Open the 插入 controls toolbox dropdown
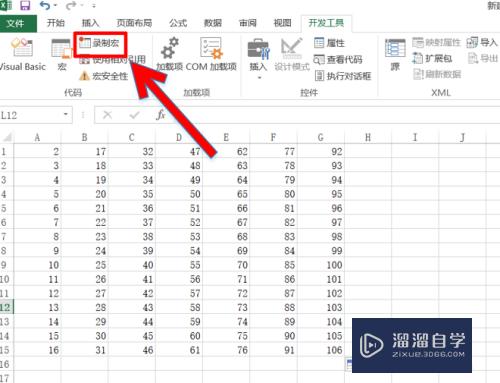This screenshot has height=383, width=500. pos(258,58)
